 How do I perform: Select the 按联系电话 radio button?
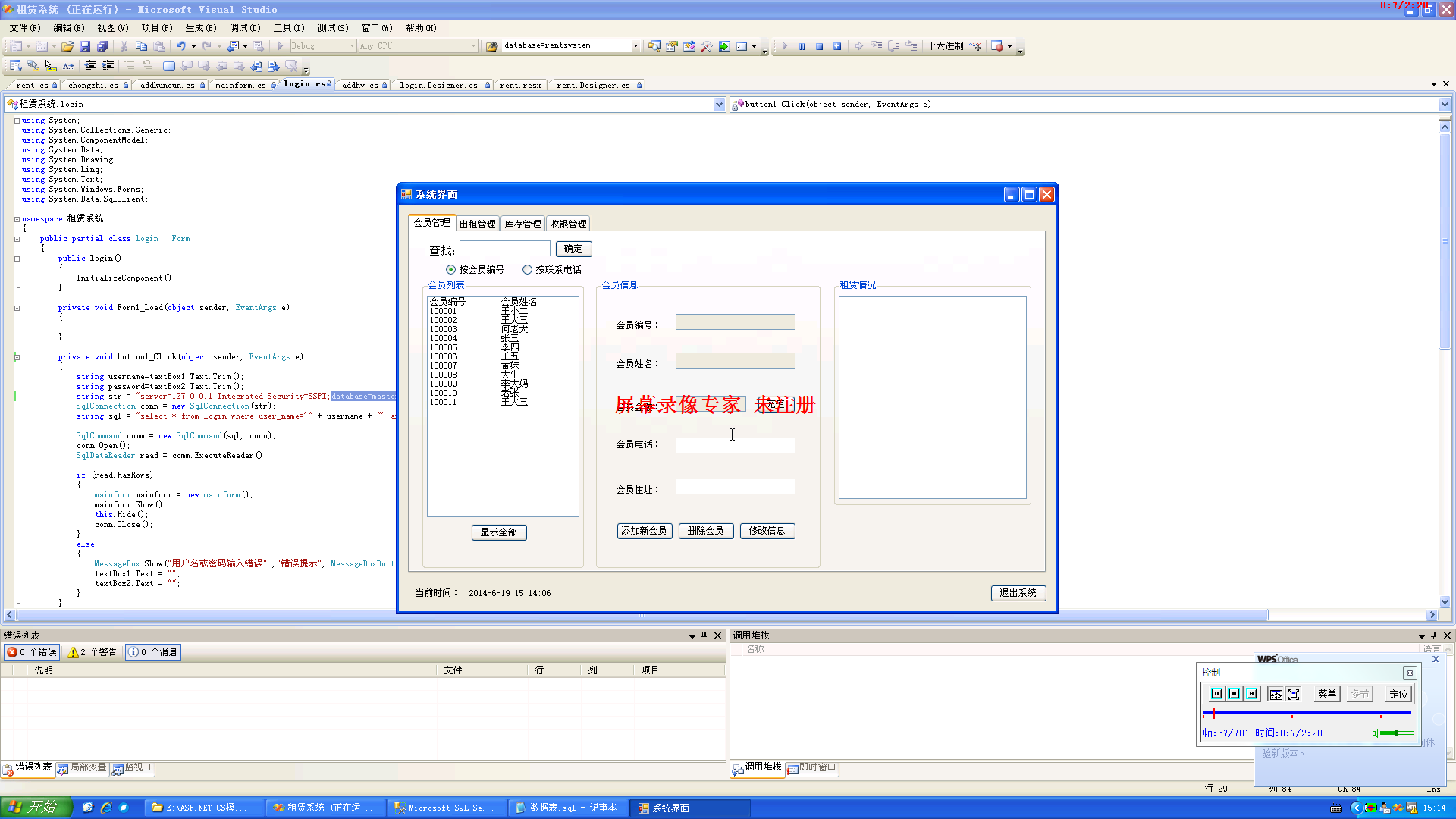pyautogui.click(x=527, y=270)
